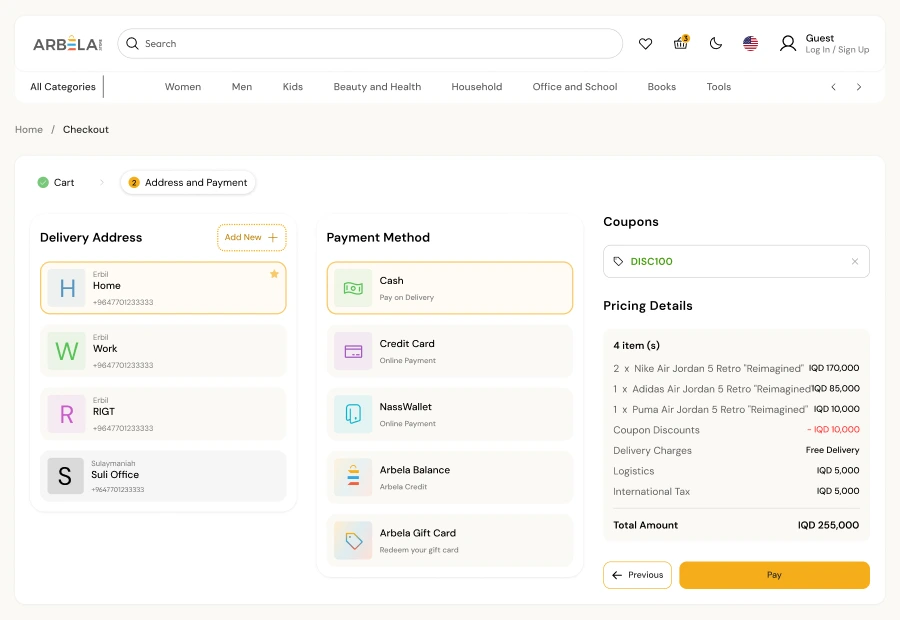
Task: Open the Kids category
Action: [293, 87]
